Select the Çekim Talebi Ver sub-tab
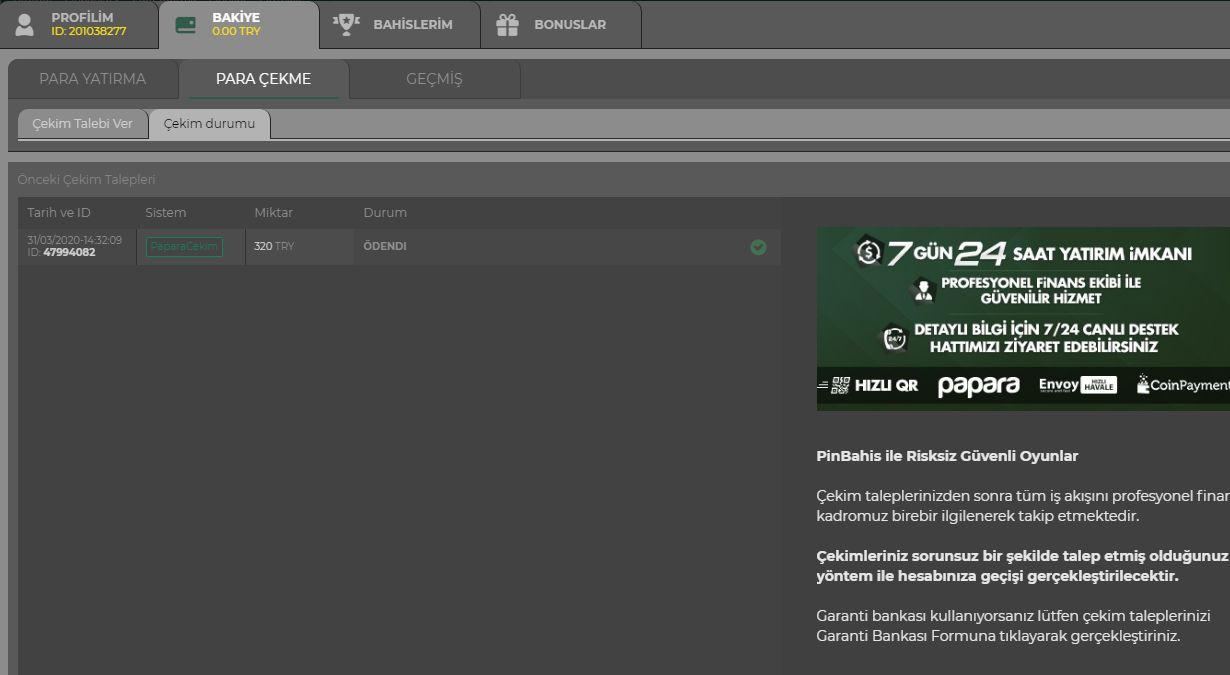The width and height of the screenshot is (1230, 675). click(82, 124)
